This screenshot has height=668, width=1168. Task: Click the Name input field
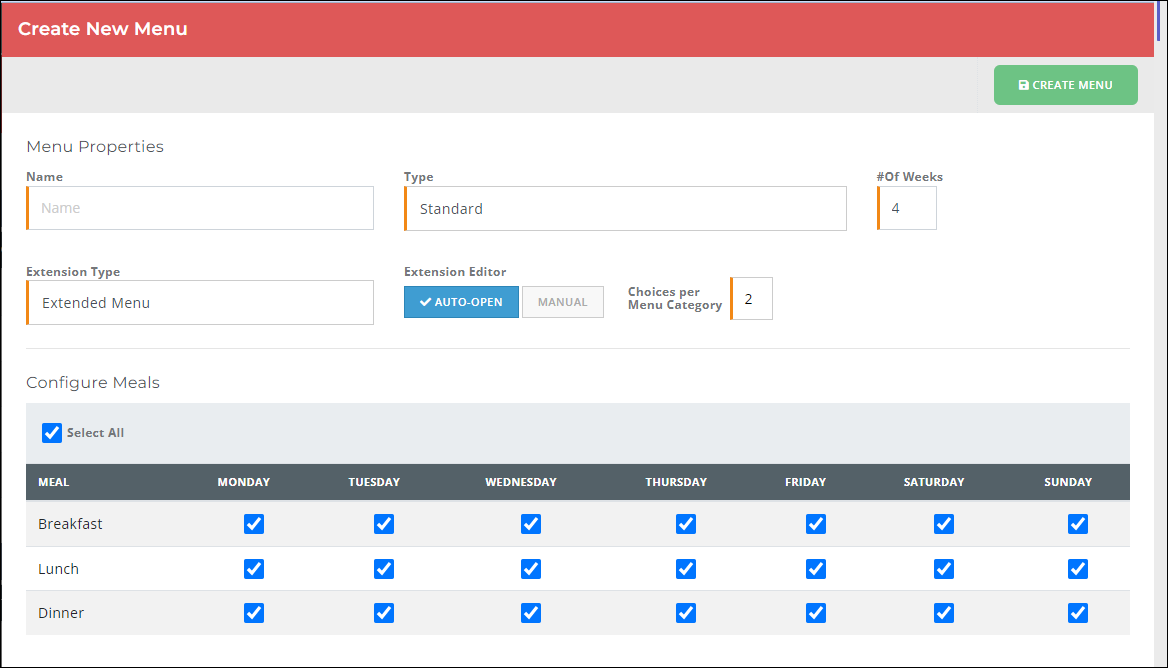[x=200, y=208]
